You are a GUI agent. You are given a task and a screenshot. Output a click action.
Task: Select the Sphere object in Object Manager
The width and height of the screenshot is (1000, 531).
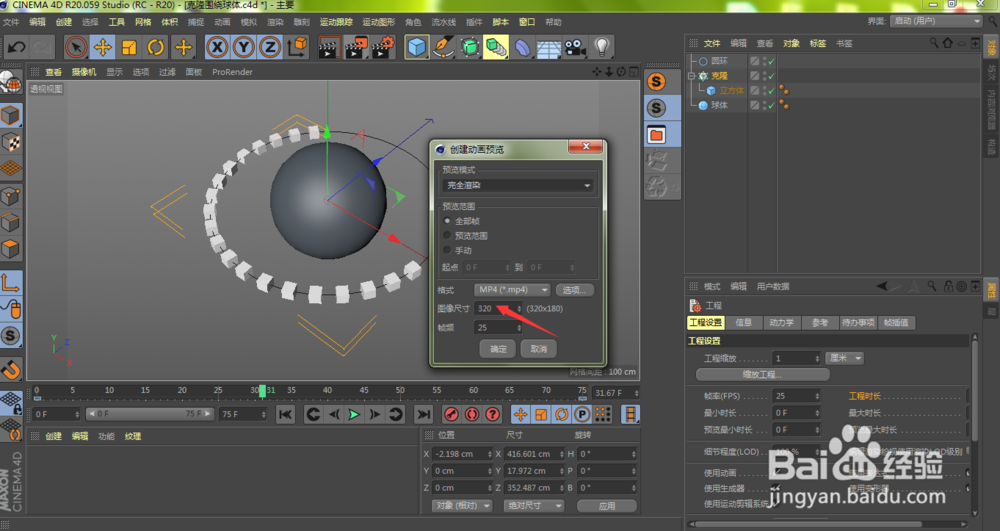[x=719, y=105]
